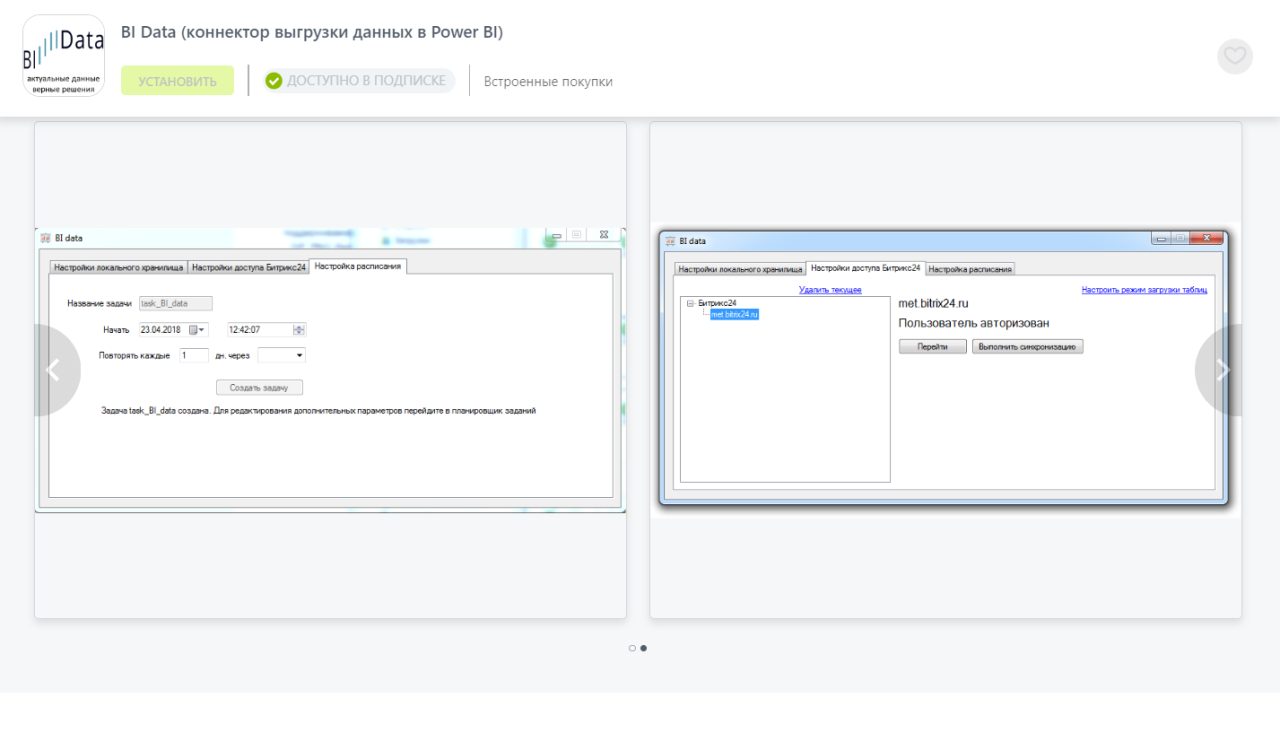This screenshot has width=1280, height=733.
Task: Click the BI Data app logo
Action: pos(63,56)
